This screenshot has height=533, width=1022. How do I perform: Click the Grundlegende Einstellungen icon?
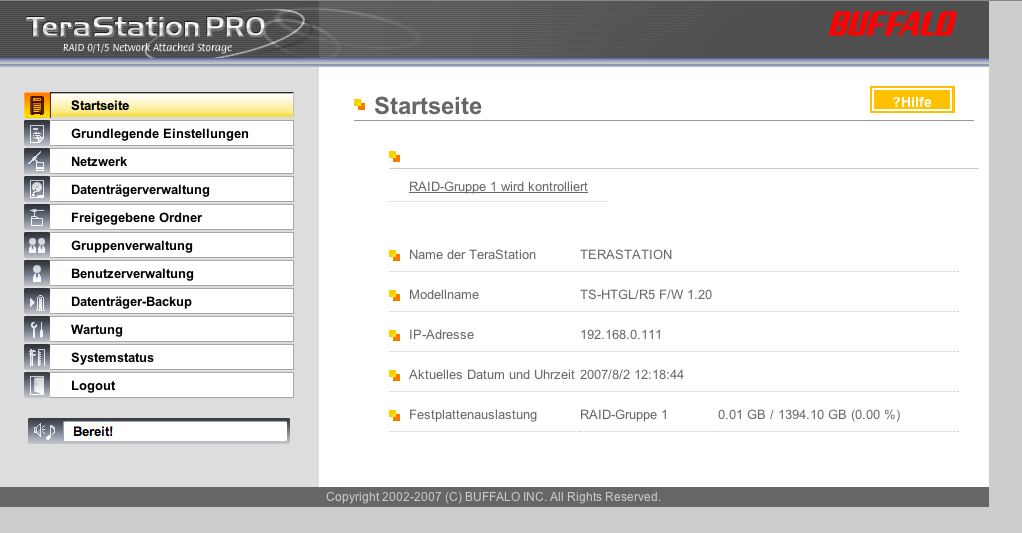(x=37, y=133)
